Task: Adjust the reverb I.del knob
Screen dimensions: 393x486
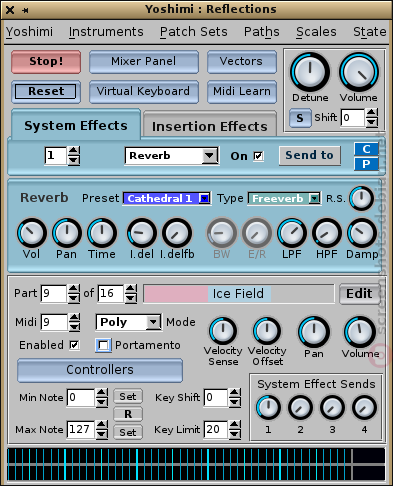Action: click(x=142, y=233)
